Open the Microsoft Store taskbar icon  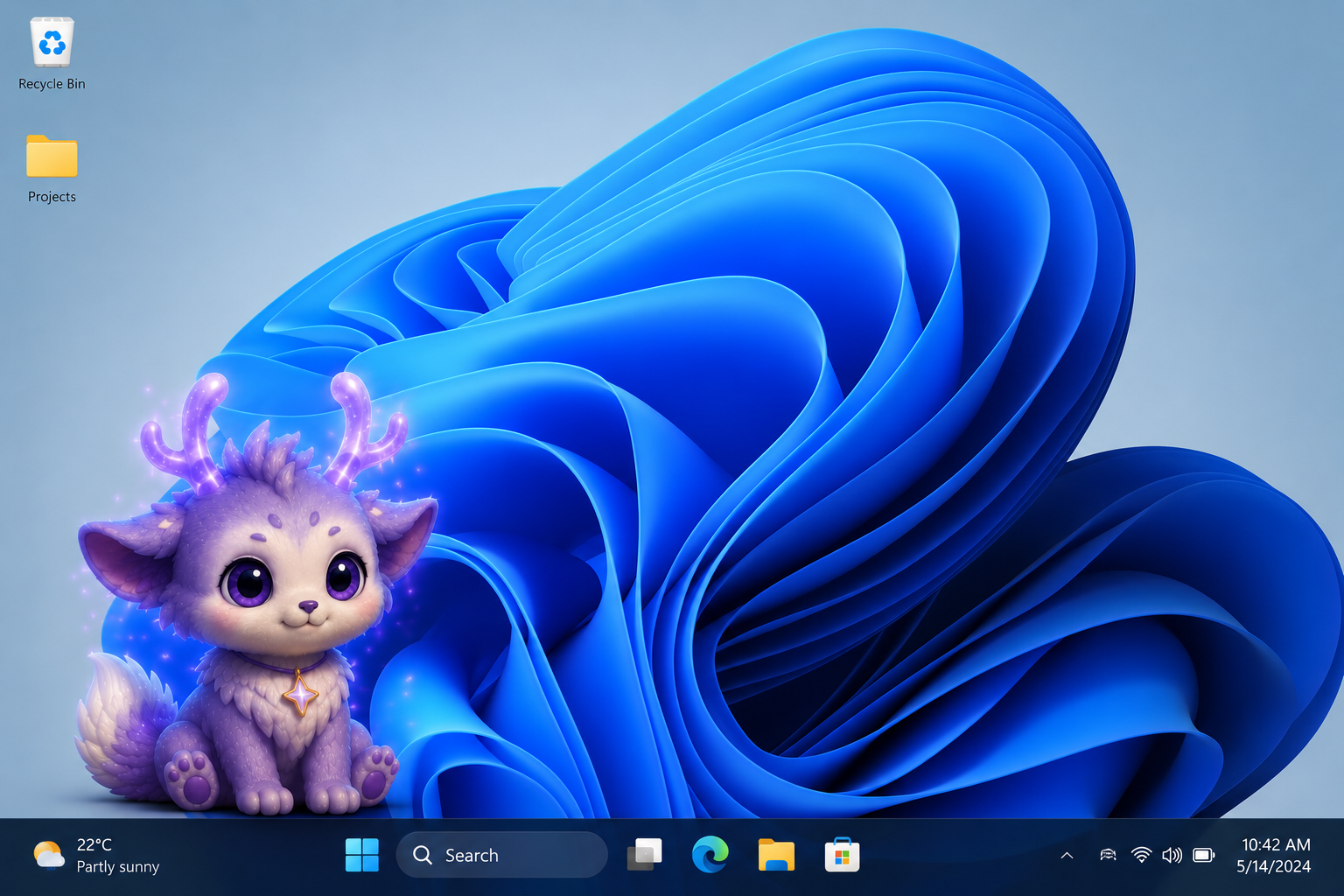tap(842, 855)
